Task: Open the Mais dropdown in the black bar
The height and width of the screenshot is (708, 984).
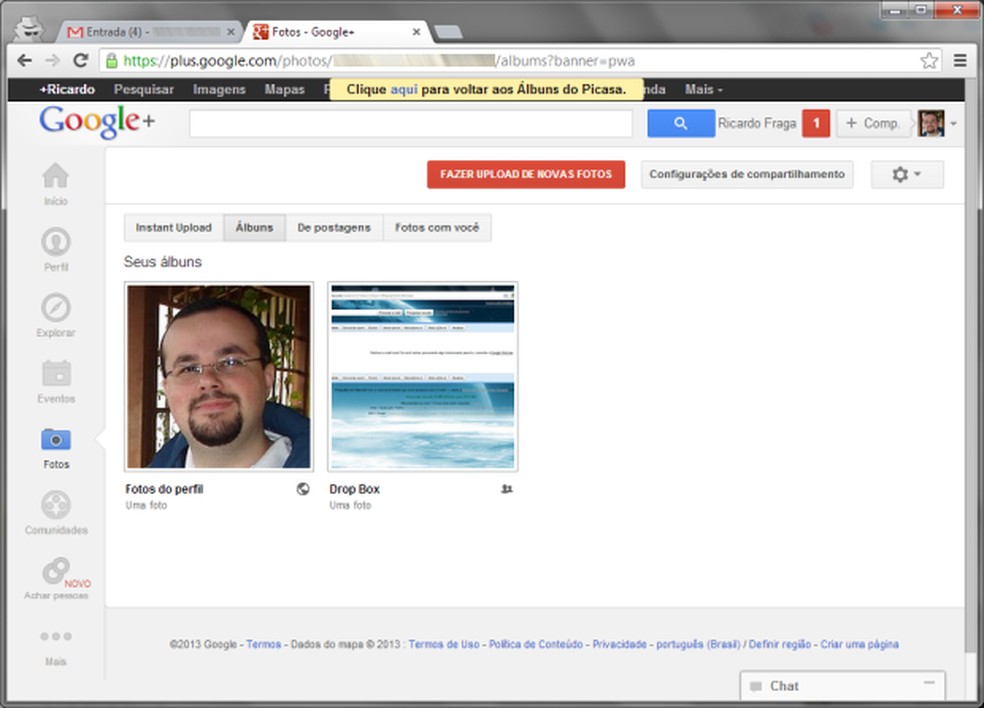Action: pos(703,90)
